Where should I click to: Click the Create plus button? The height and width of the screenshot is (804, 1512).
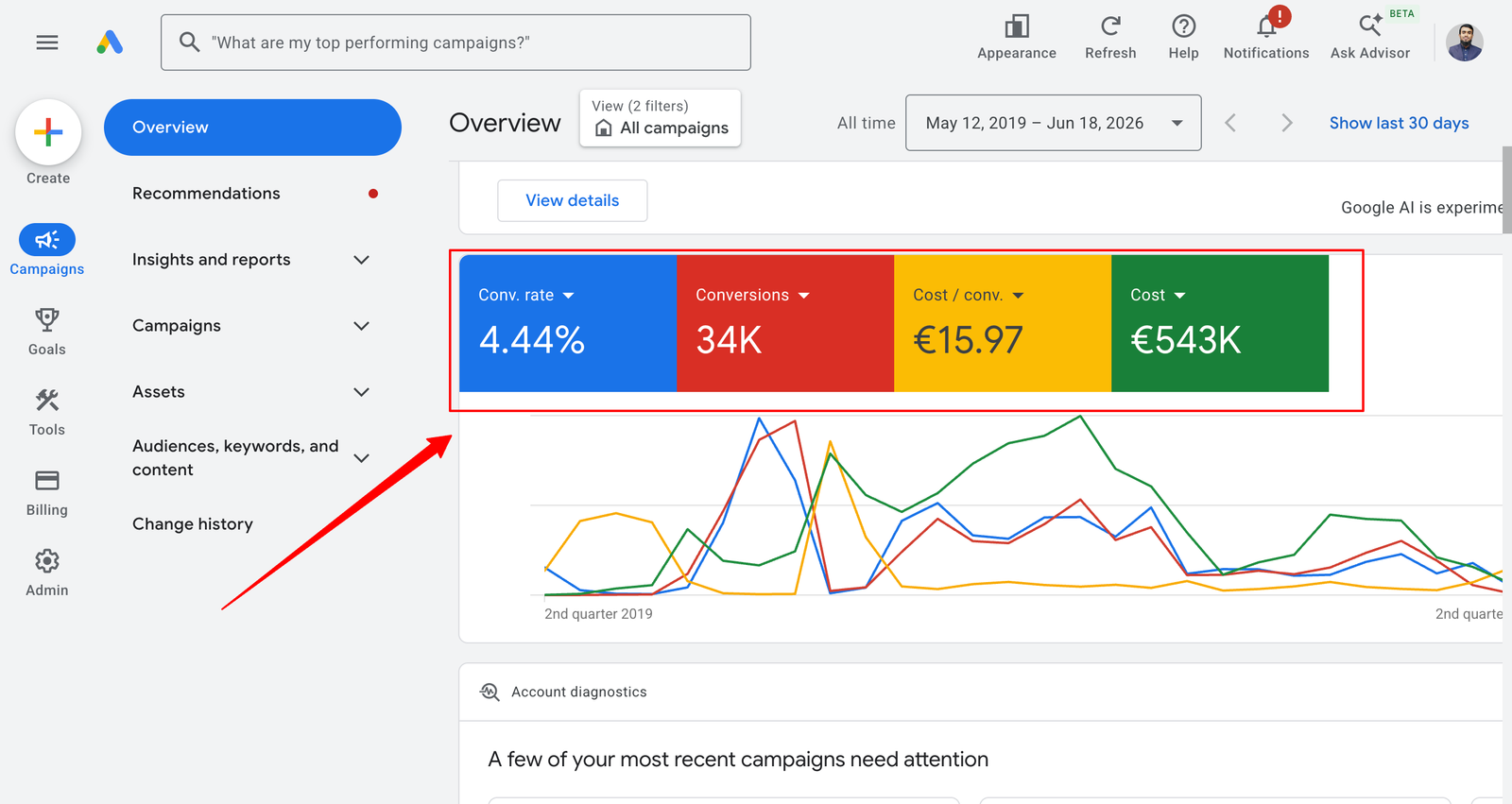tap(48, 132)
